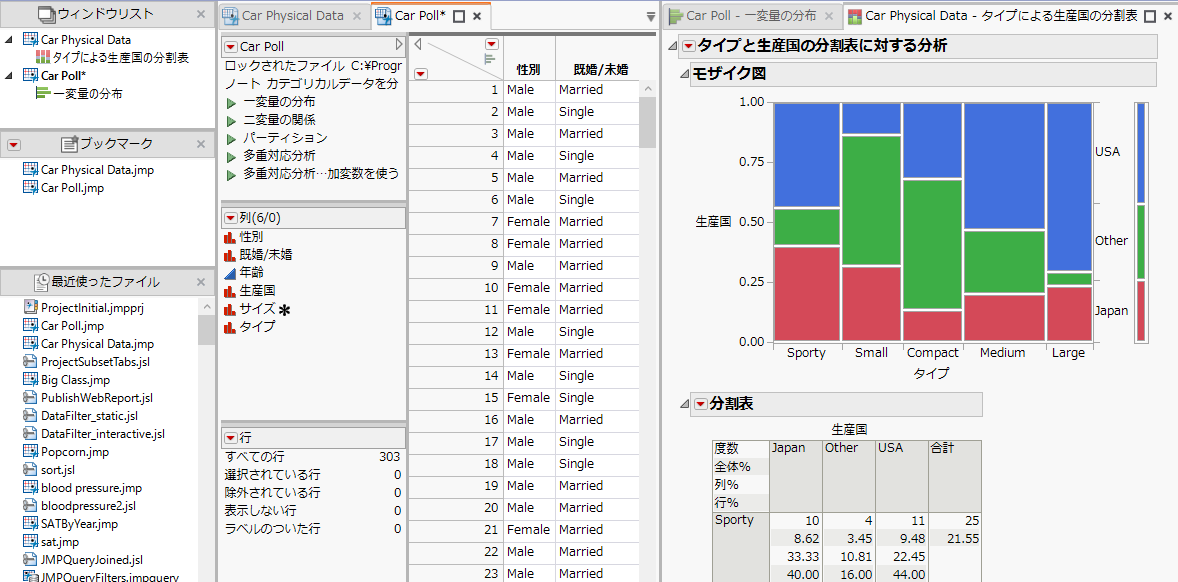Click the Car Poll.jmp bookmark table icon

(x=30, y=188)
